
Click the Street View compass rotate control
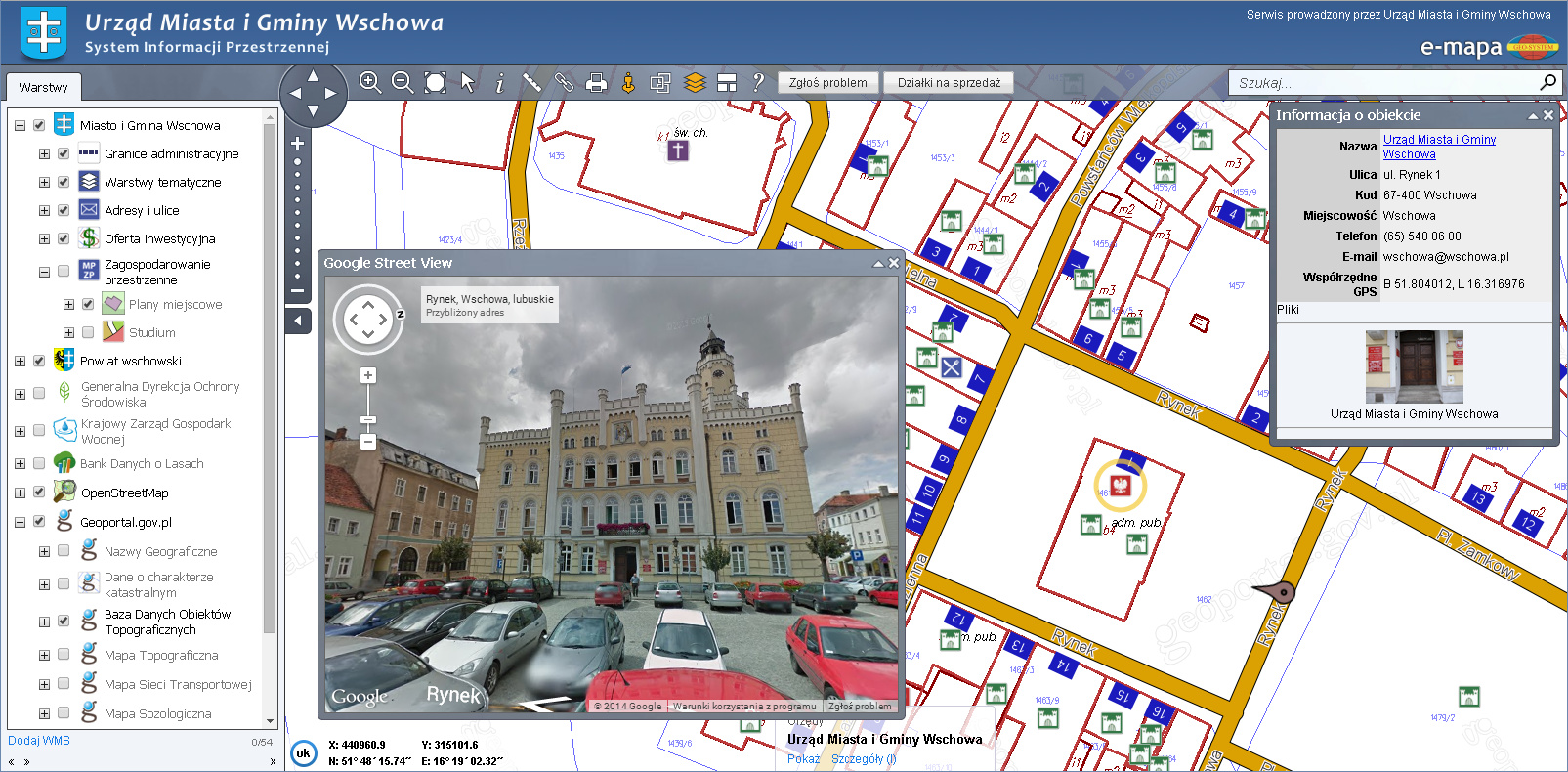pyautogui.click(x=368, y=319)
